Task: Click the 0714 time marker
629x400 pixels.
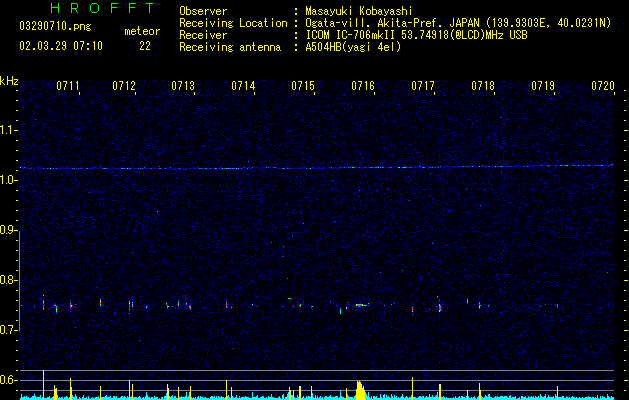Action: pos(243,86)
